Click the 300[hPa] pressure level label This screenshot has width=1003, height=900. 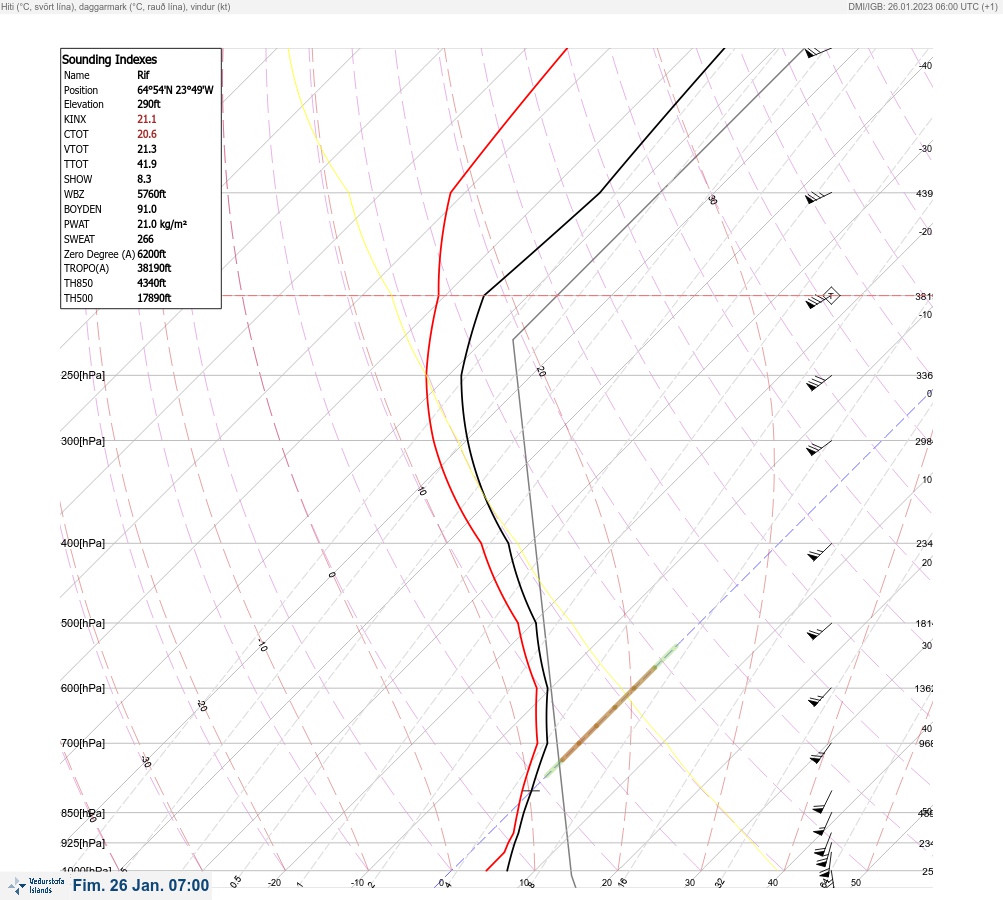click(x=83, y=441)
